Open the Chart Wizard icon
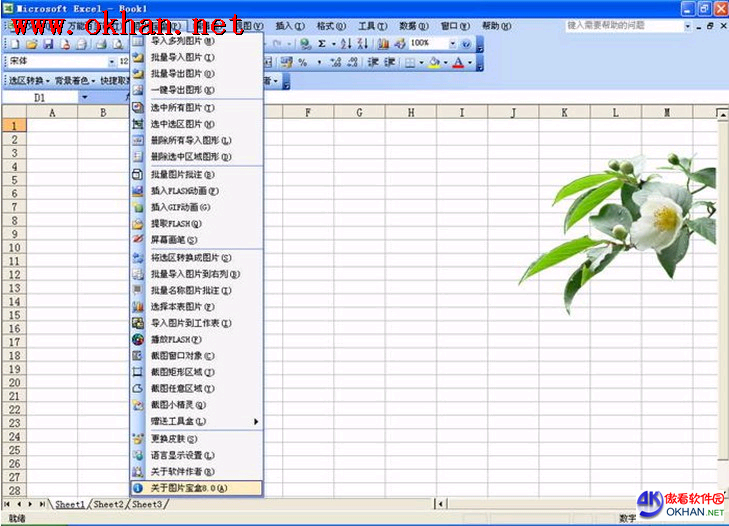The height and width of the screenshot is (526, 729). click(384, 44)
